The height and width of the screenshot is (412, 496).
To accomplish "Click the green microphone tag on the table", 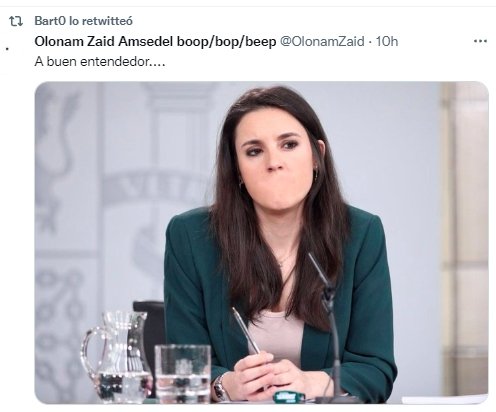I will (289, 397).
